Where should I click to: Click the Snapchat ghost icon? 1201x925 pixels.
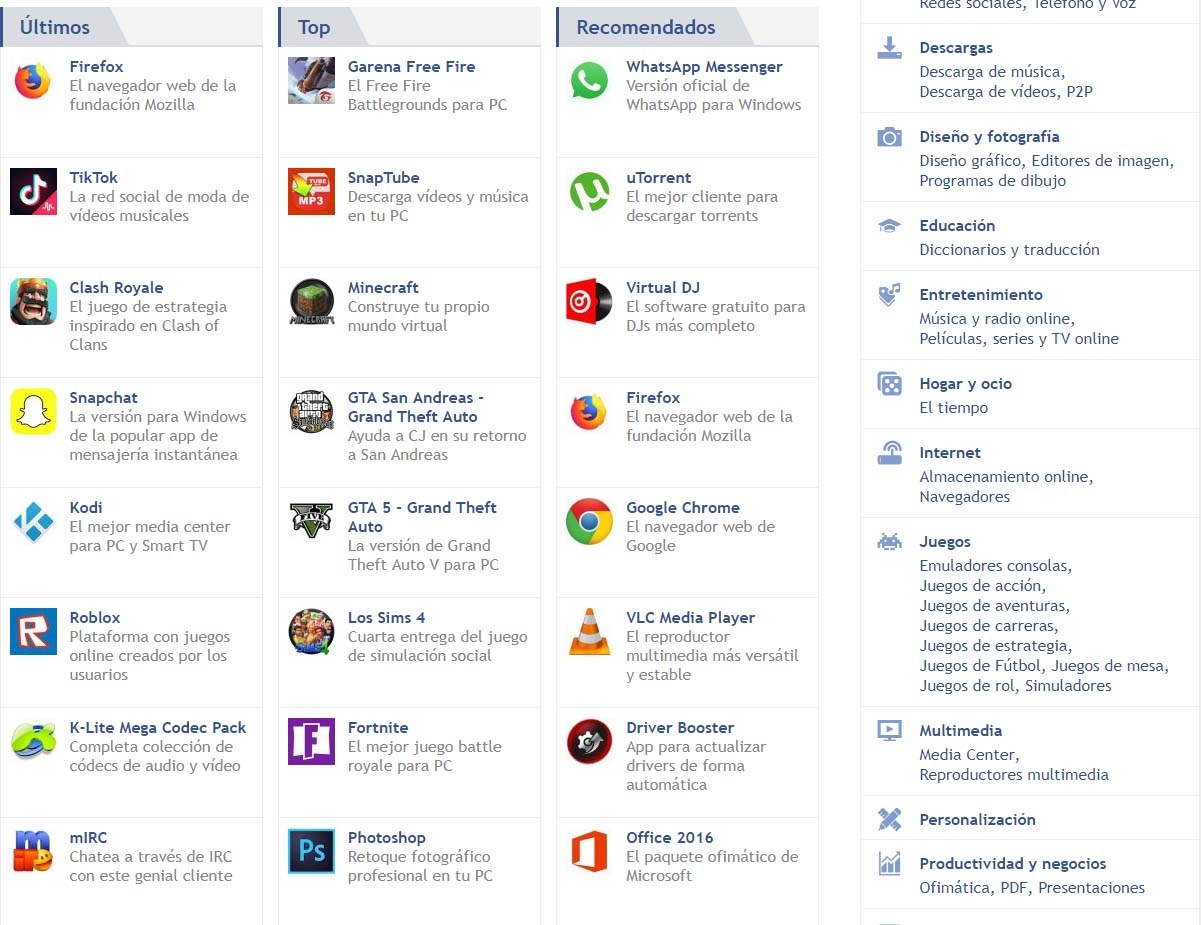click(x=33, y=412)
